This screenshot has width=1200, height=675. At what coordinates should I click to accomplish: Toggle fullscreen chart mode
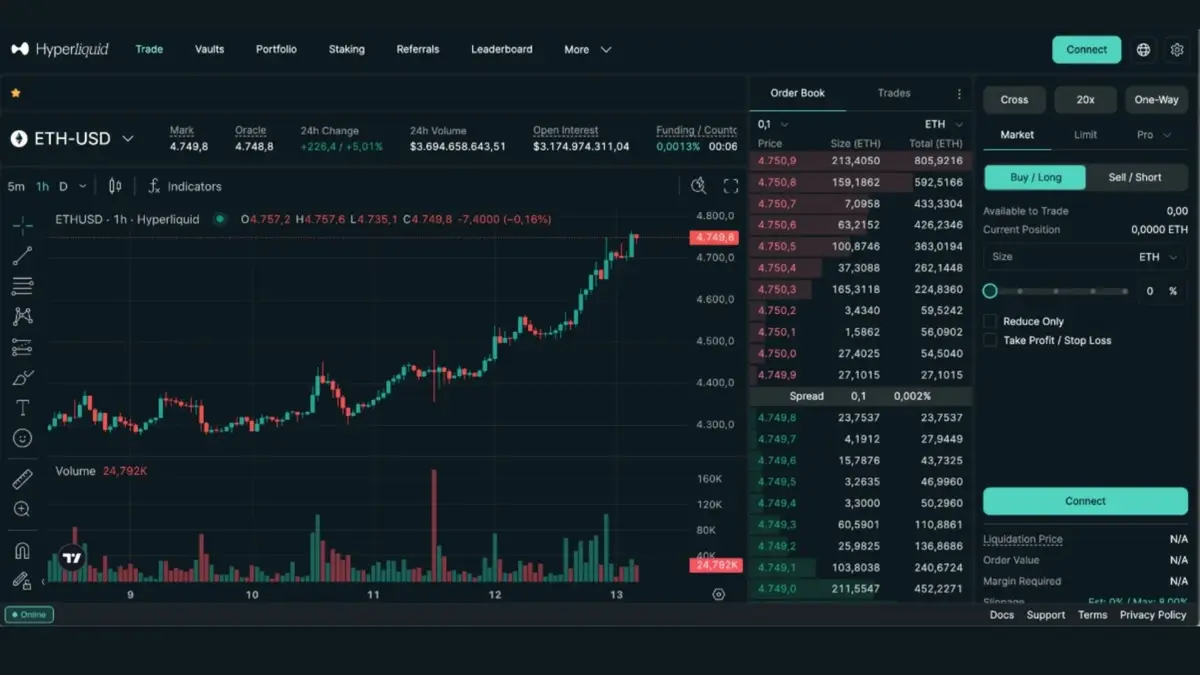pyautogui.click(x=731, y=186)
